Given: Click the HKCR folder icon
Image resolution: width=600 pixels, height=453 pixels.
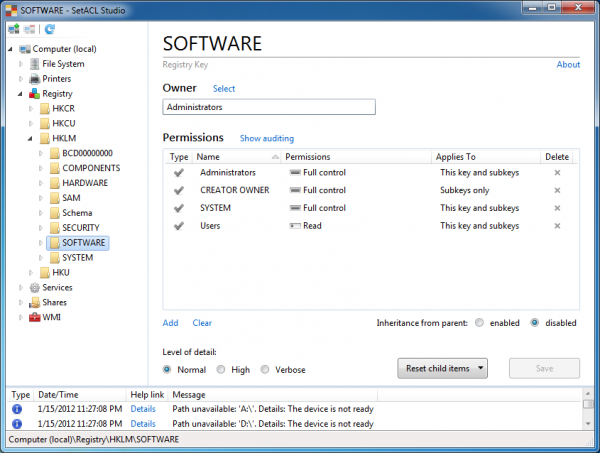Looking at the screenshot, I should coord(45,109).
